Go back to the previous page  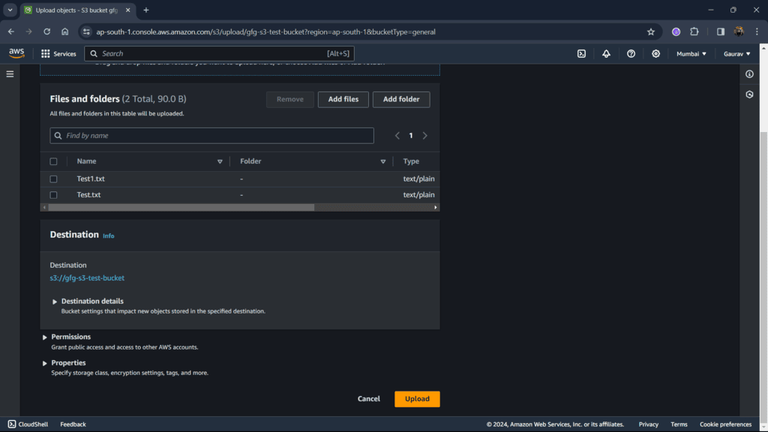(11, 32)
